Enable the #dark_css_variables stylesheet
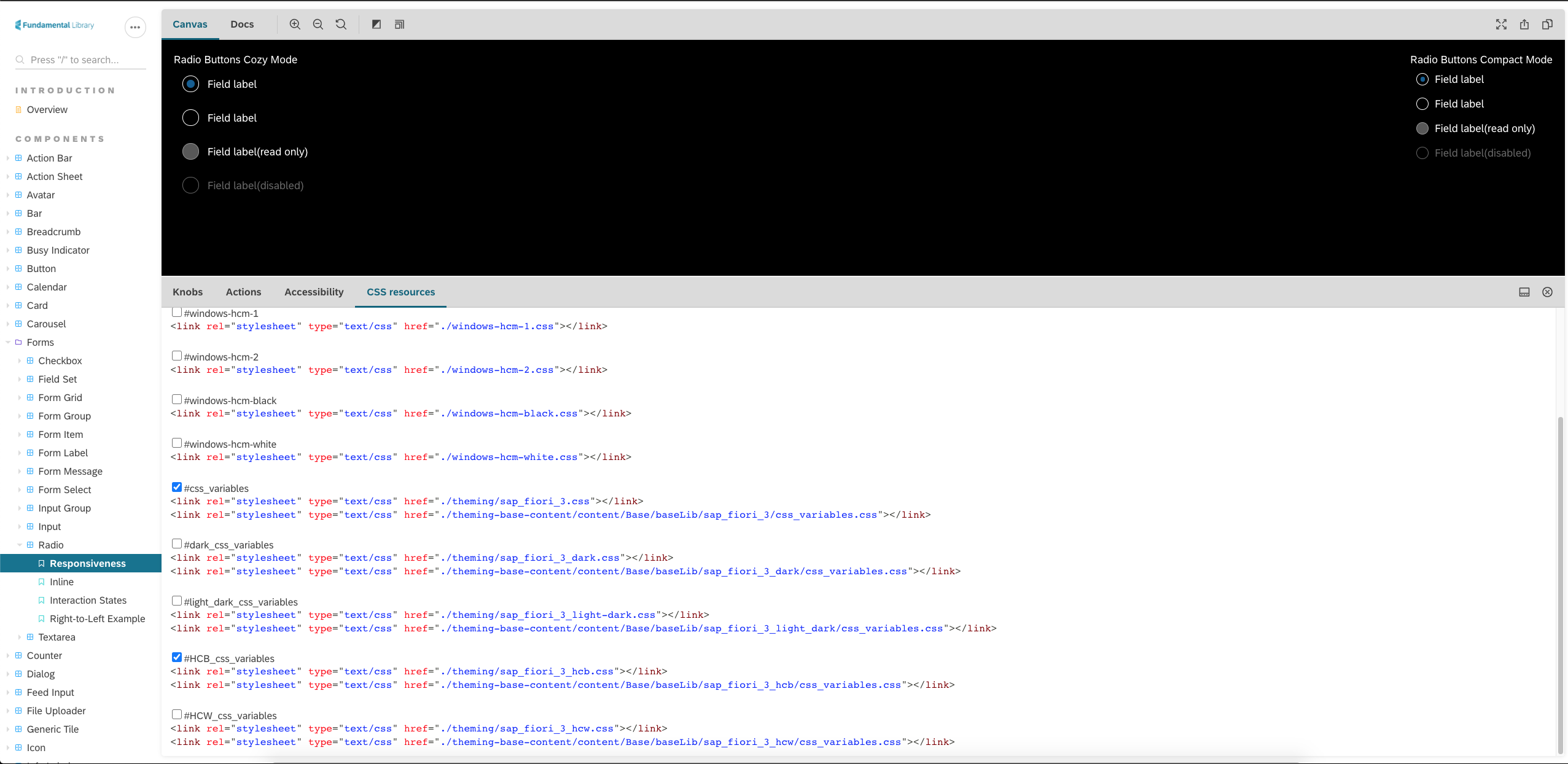The width and height of the screenshot is (1568, 764). click(177, 544)
